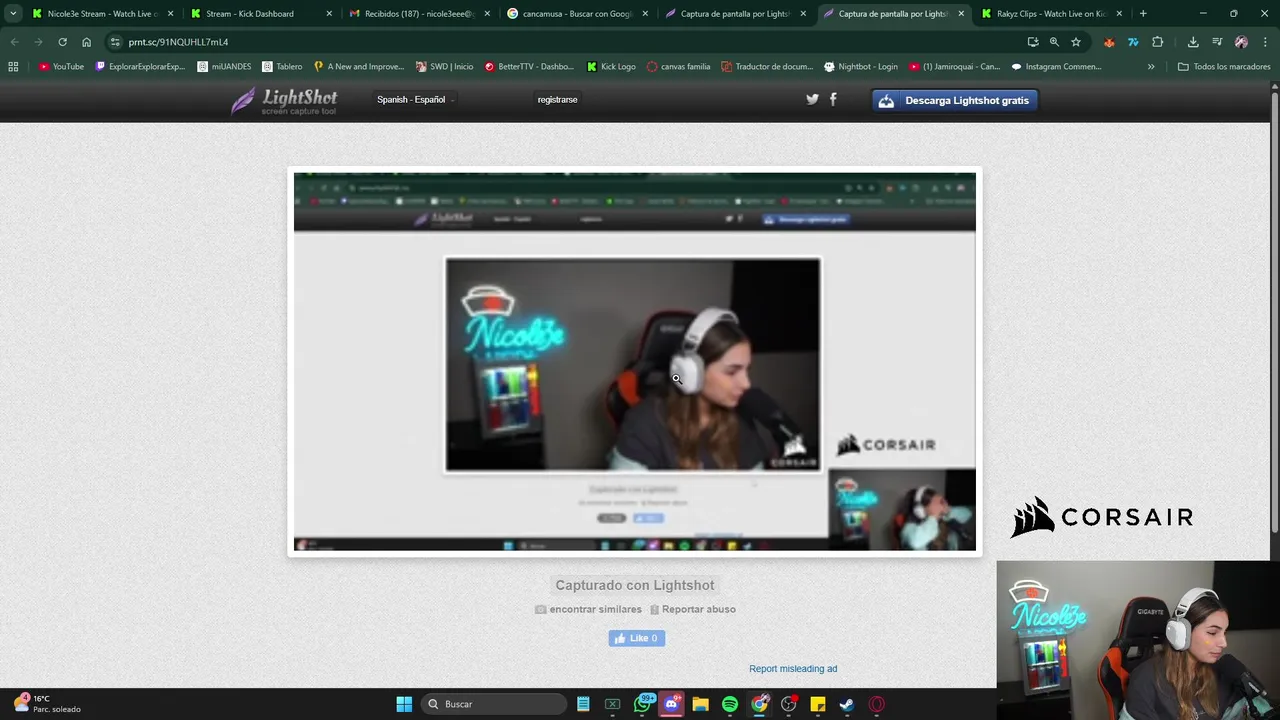Click the install/cast screen icon in address bar
This screenshot has width=1280, height=720.
(x=1033, y=42)
